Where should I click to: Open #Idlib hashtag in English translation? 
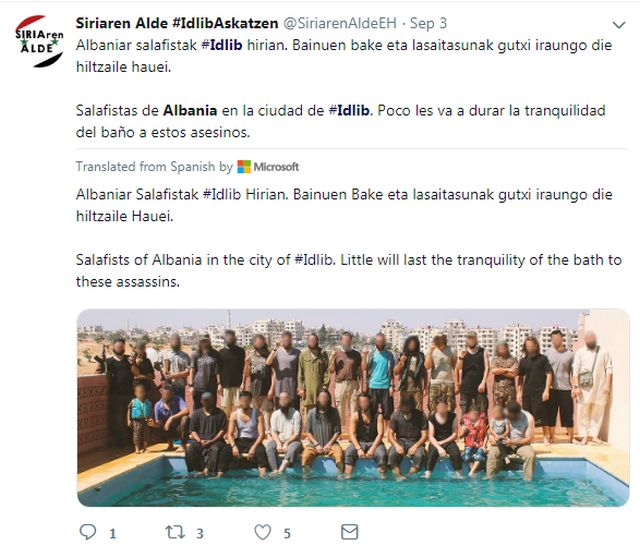click(313, 260)
